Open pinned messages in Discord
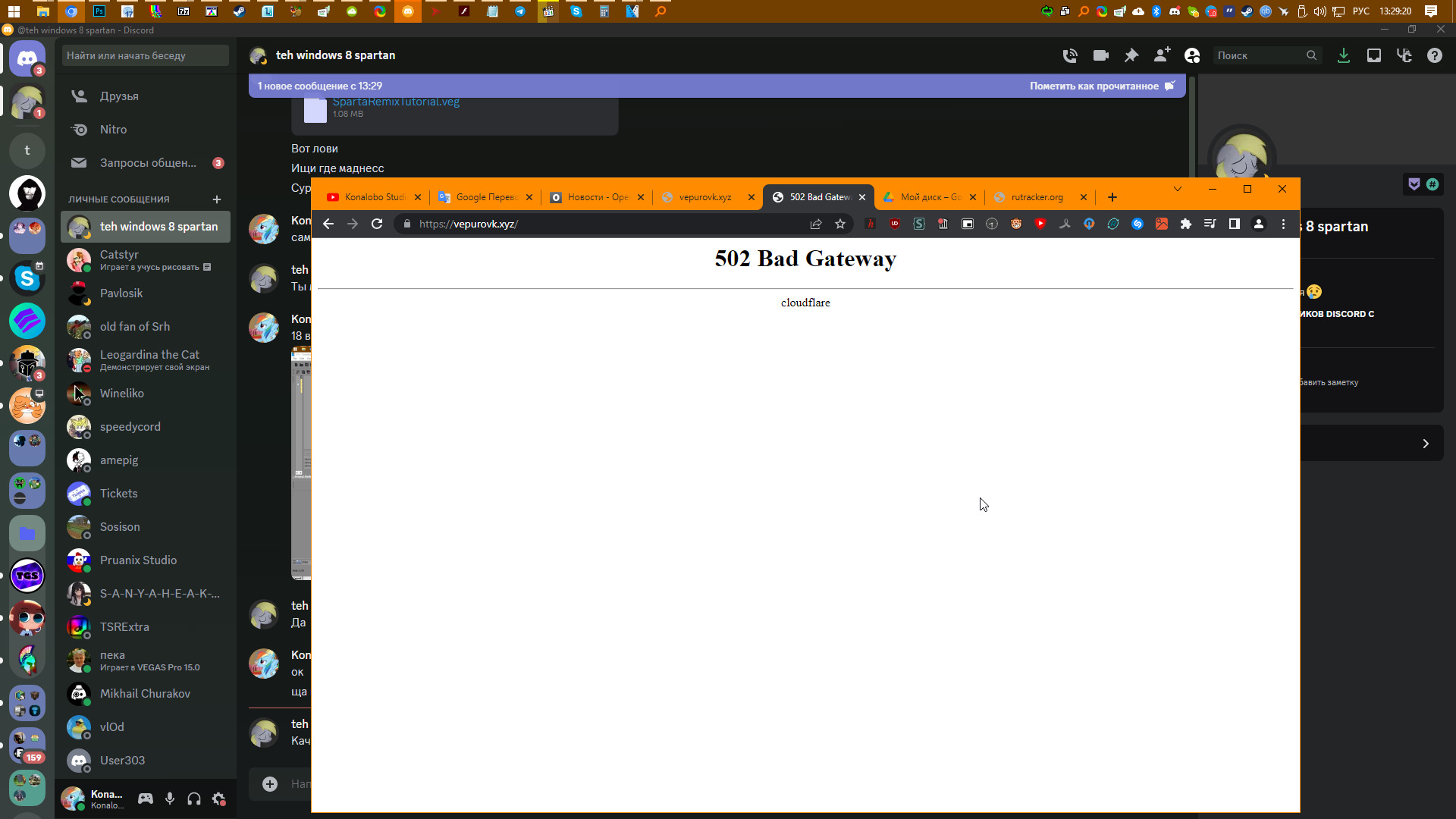Image resolution: width=1456 pixels, height=819 pixels. pos(1131,55)
